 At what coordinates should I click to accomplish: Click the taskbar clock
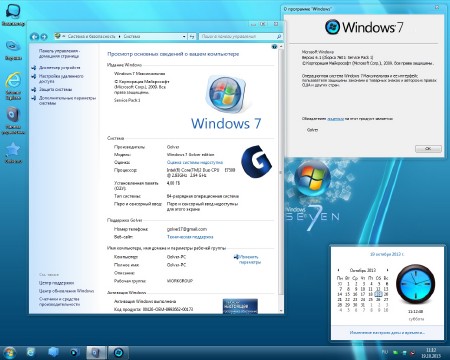tap(431, 353)
